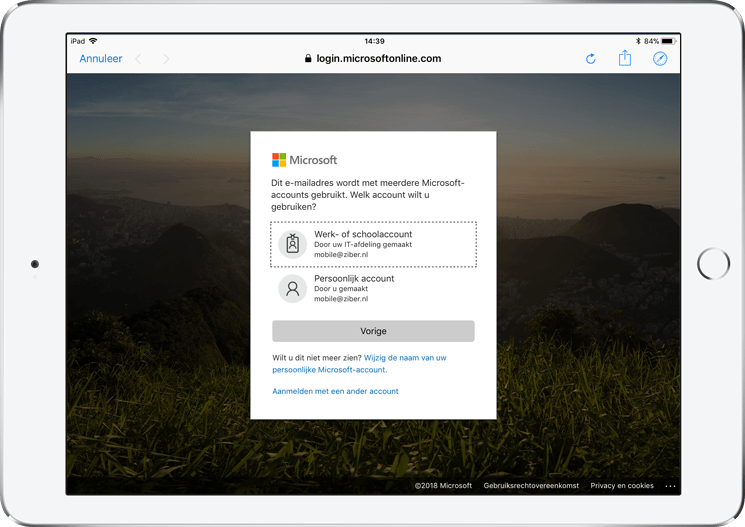
Task: Open Privacy en cookies footer link
Action: point(622,486)
